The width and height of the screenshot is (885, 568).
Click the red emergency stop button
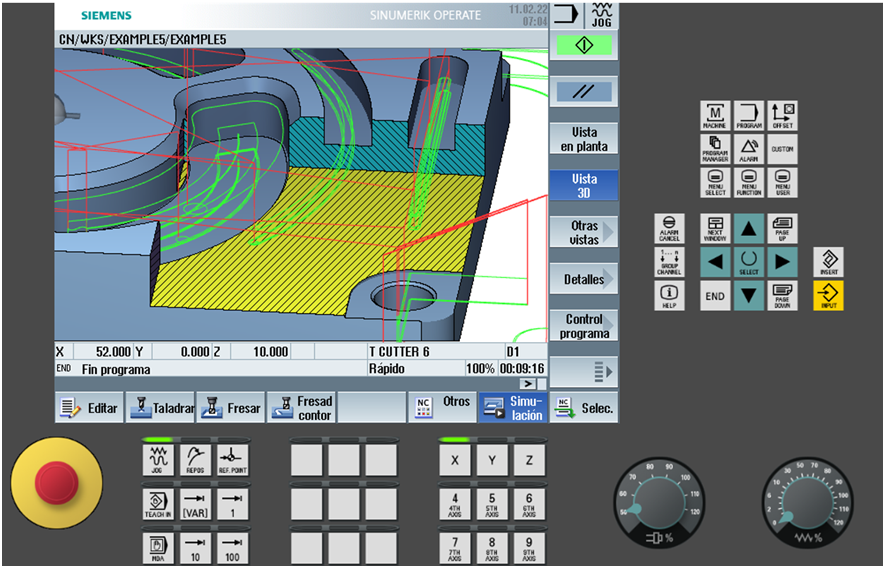click(x=56, y=483)
